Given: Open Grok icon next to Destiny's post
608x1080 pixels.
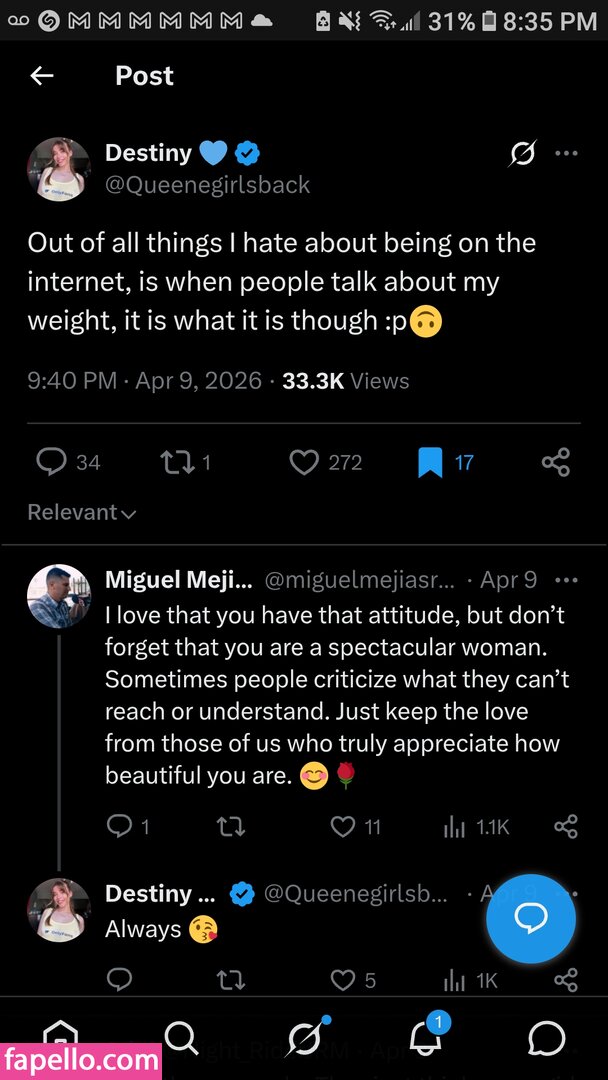Looking at the screenshot, I should coord(522,153).
